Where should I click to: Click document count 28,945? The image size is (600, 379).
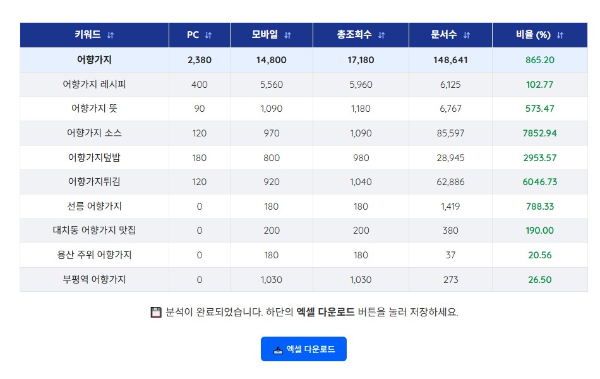point(450,158)
